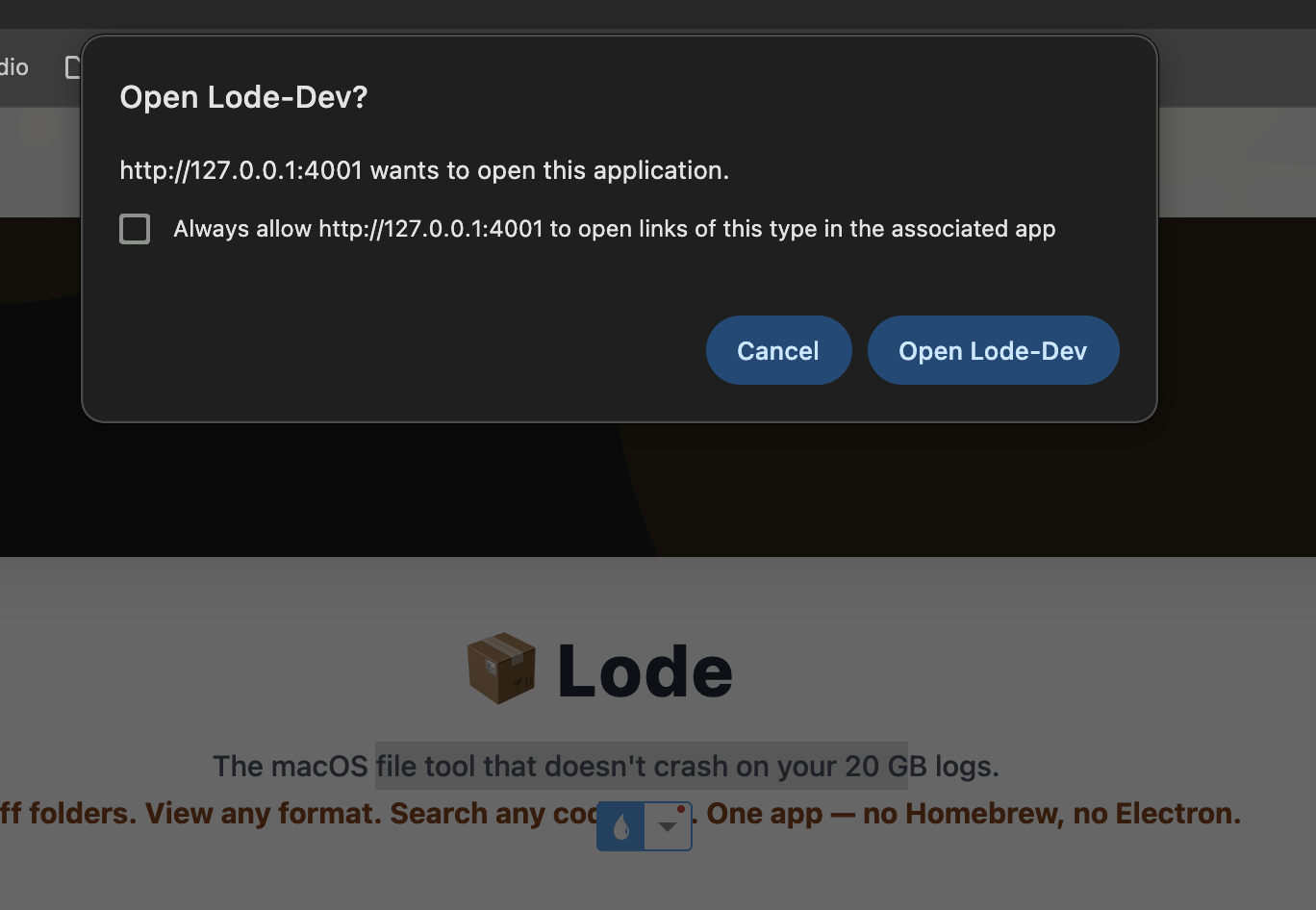This screenshot has width=1316, height=910.
Task: Click the "wants to open this application" message
Action: click(x=549, y=170)
